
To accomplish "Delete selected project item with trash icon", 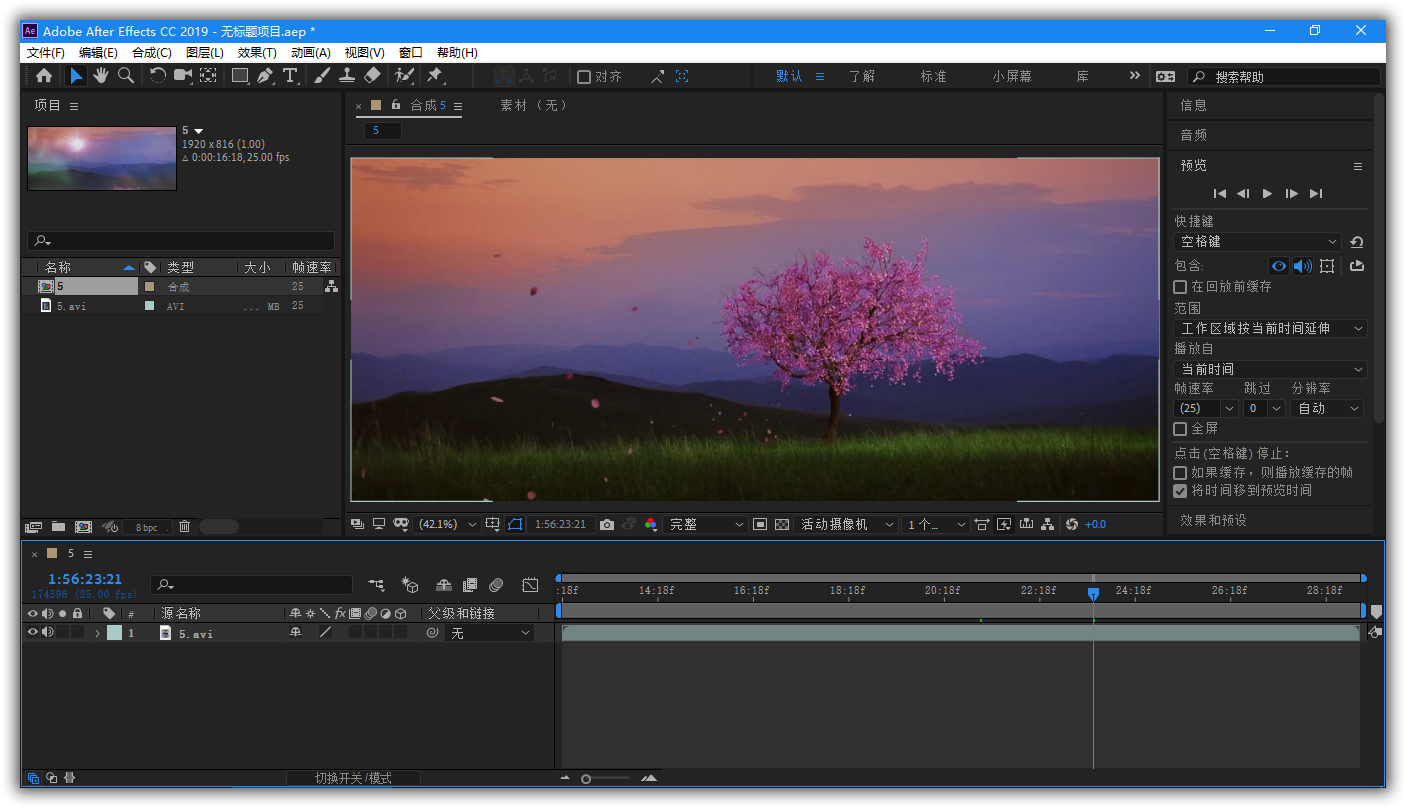I will 185,526.
